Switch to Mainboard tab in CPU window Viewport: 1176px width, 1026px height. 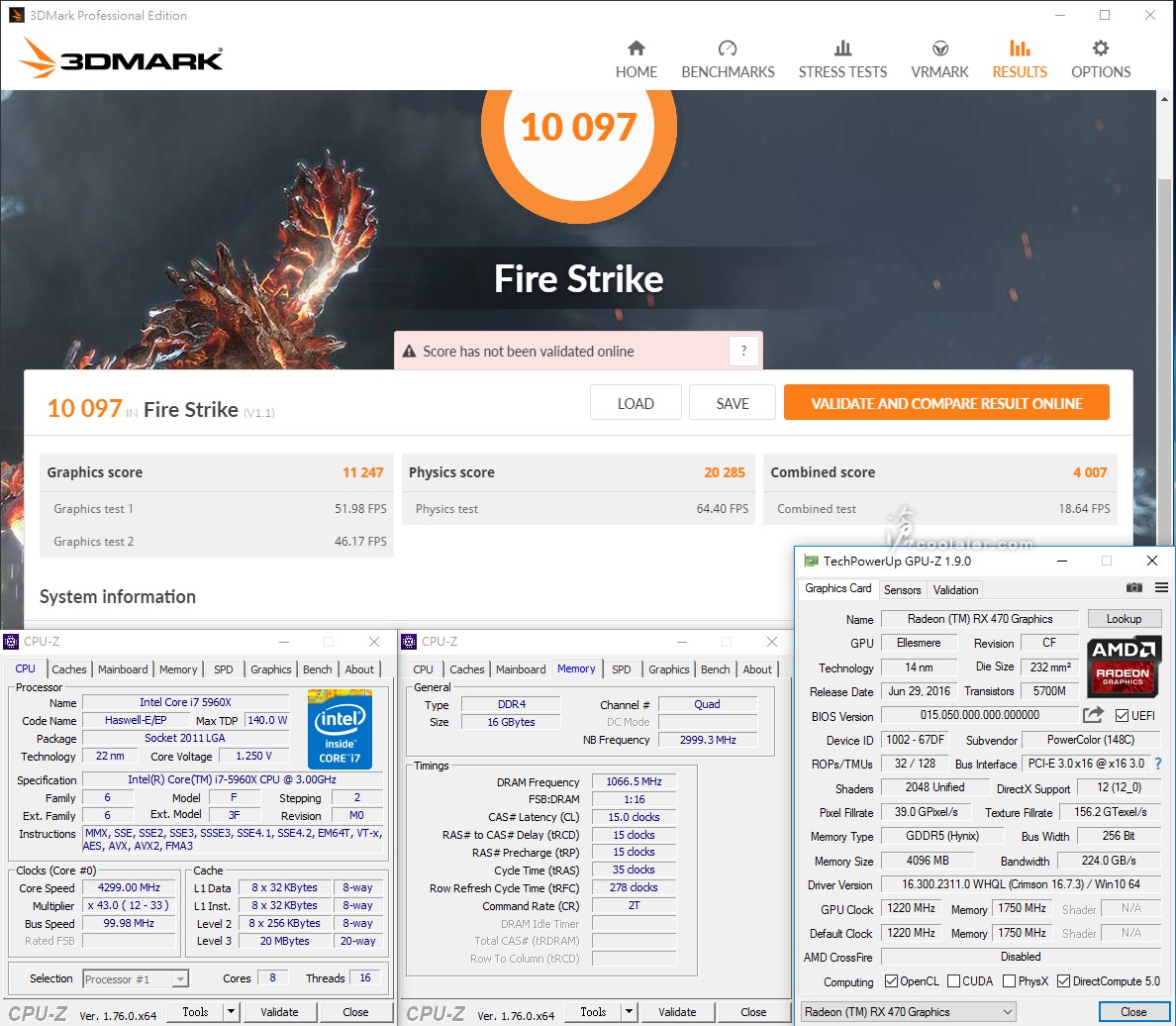tap(123, 668)
